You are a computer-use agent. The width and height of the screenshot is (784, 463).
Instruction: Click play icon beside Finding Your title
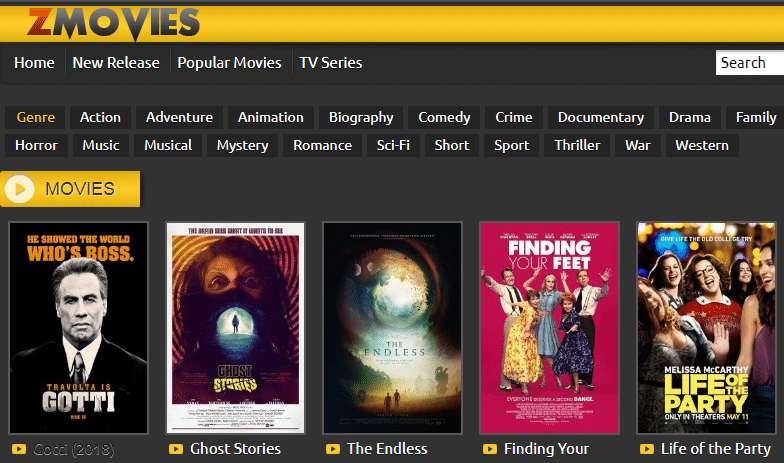point(490,449)
